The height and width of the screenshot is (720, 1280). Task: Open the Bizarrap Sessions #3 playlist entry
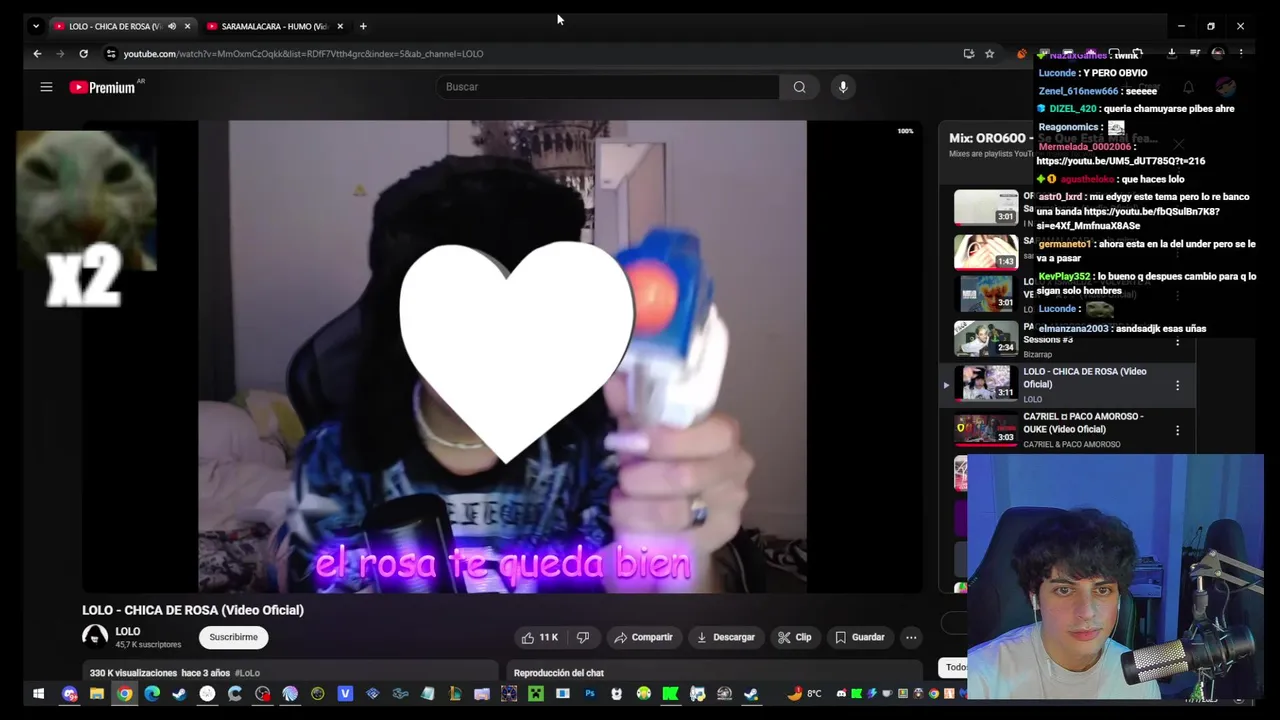coord(1065,340)
